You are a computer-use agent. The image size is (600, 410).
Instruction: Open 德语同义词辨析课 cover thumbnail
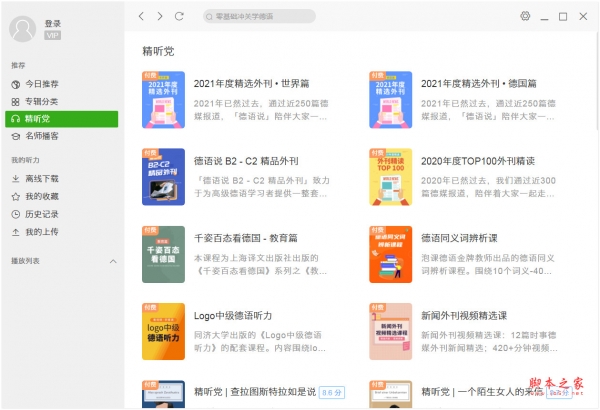(x=390, y=254)
